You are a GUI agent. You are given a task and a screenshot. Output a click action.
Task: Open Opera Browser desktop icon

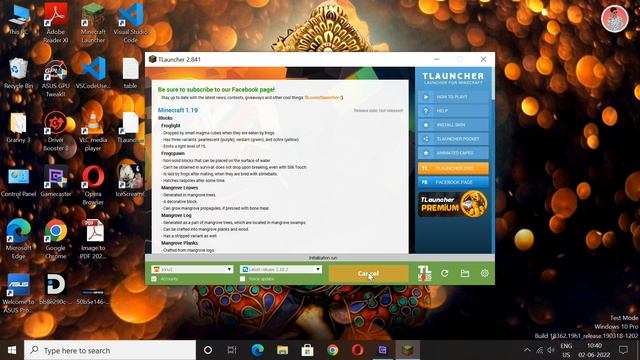pyautogui.click(x=93, y=186)
